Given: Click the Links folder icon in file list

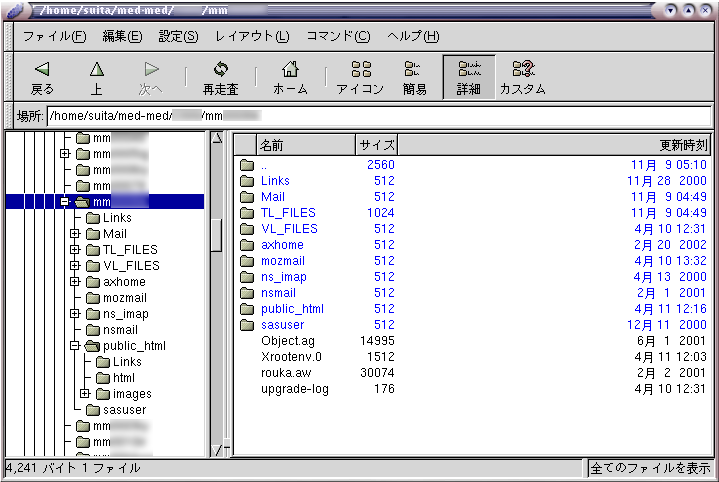Looking at the screenshot, I should pos(247,181).
